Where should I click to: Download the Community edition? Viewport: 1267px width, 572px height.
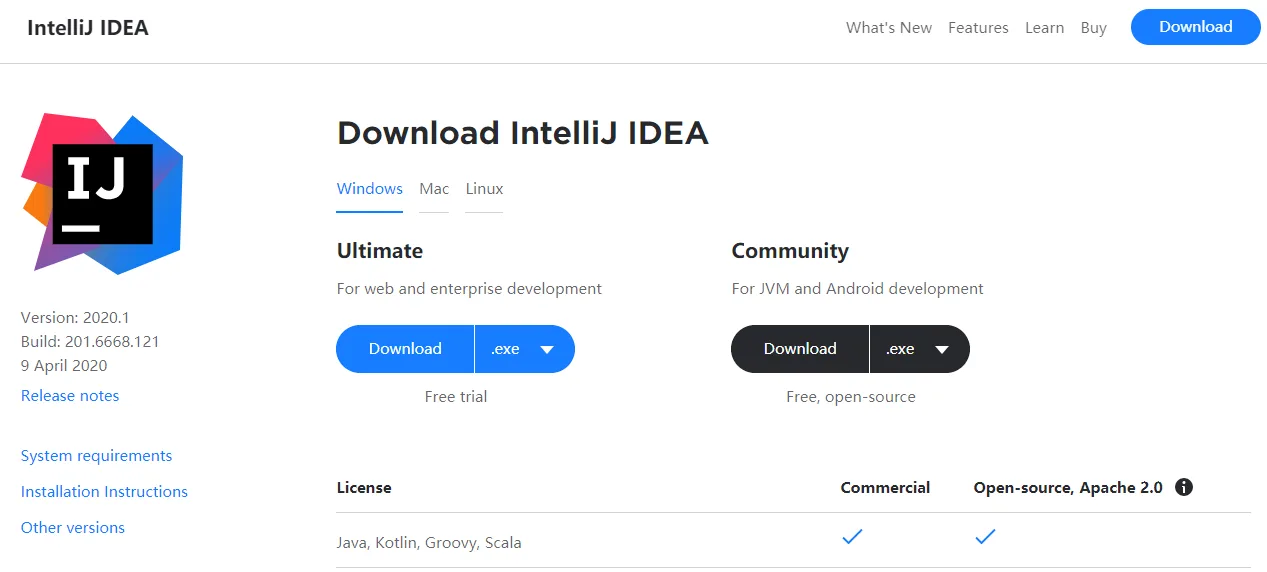pyautogui.click(x=800, y=349)
